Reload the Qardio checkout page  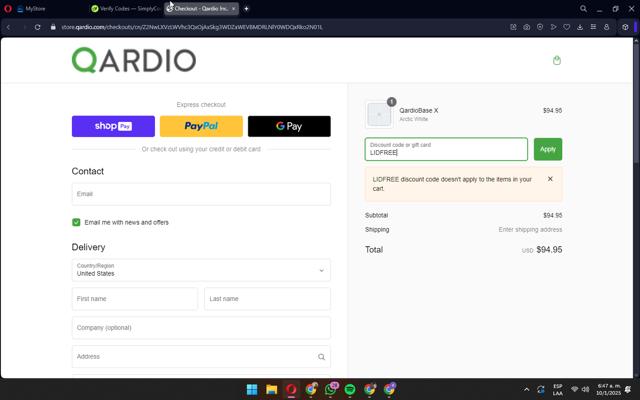pyautogui.click(x=38, y=27)
